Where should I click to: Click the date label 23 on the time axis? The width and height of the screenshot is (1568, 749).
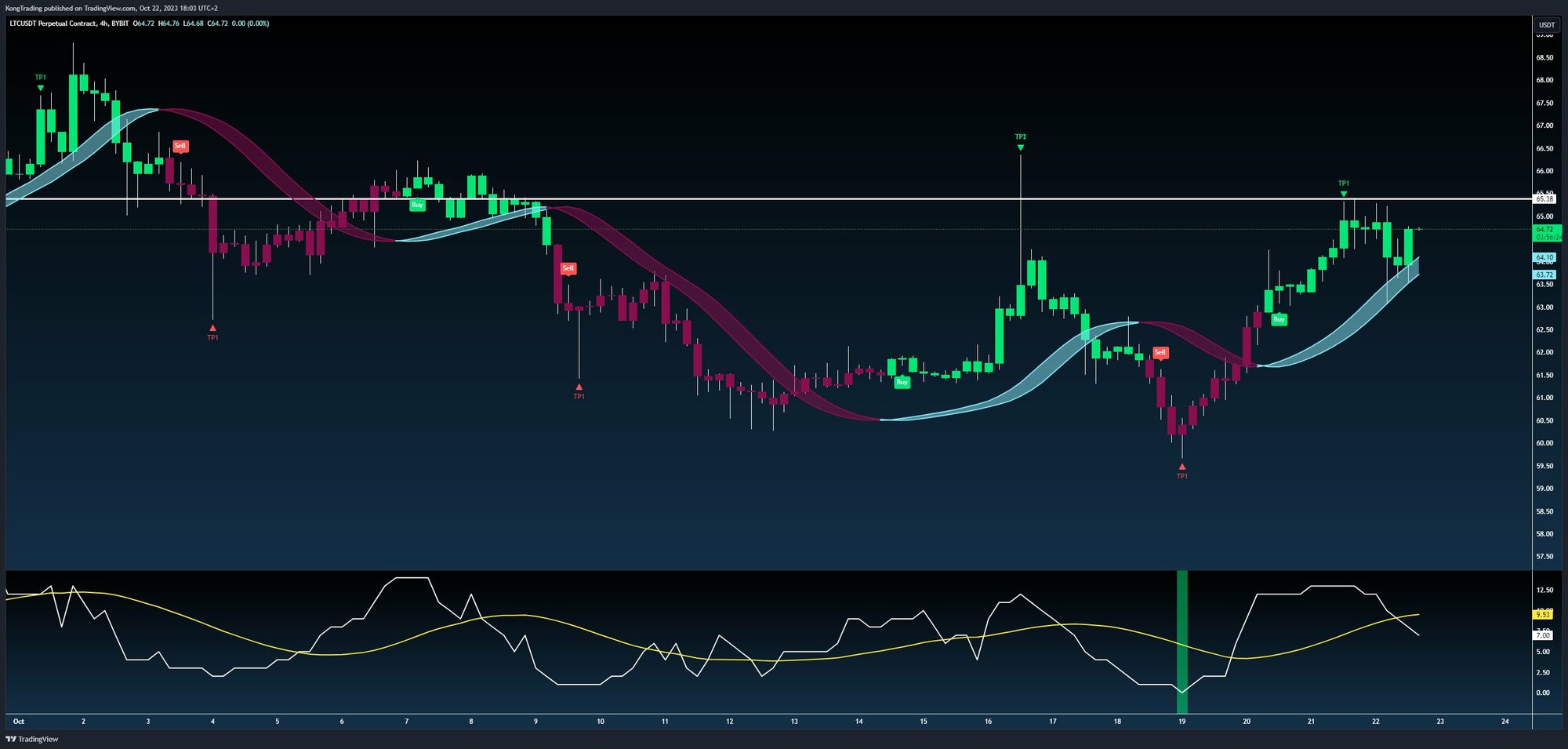pos(1440,722)
